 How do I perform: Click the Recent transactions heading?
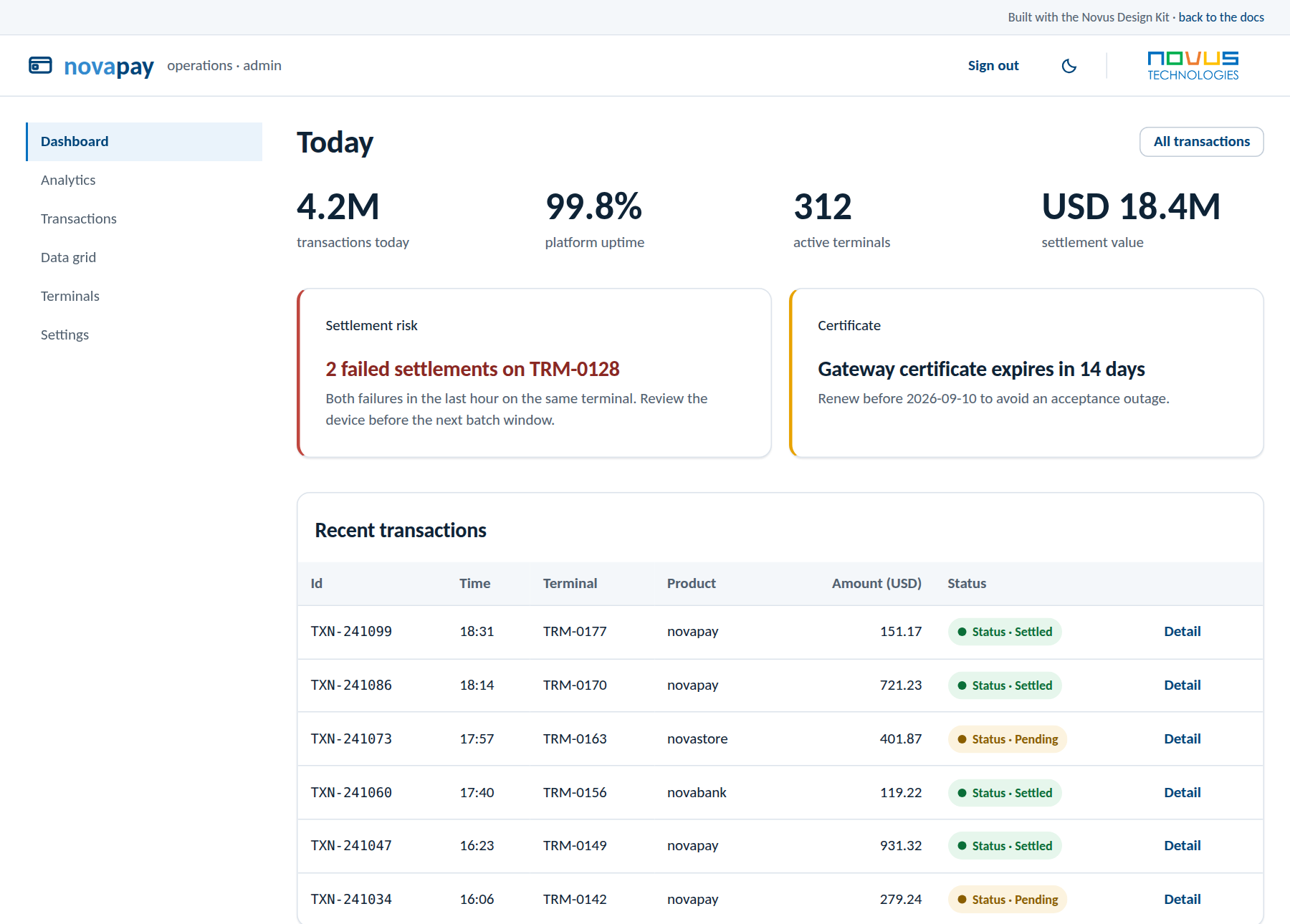tap(401, 531)
